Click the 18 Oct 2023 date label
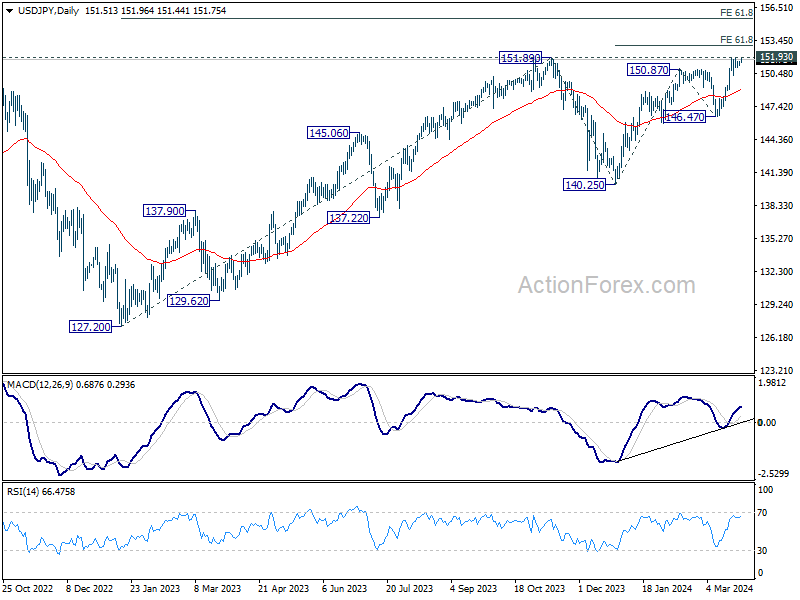This screenshot has width=800, height=600. coord(539,588)
